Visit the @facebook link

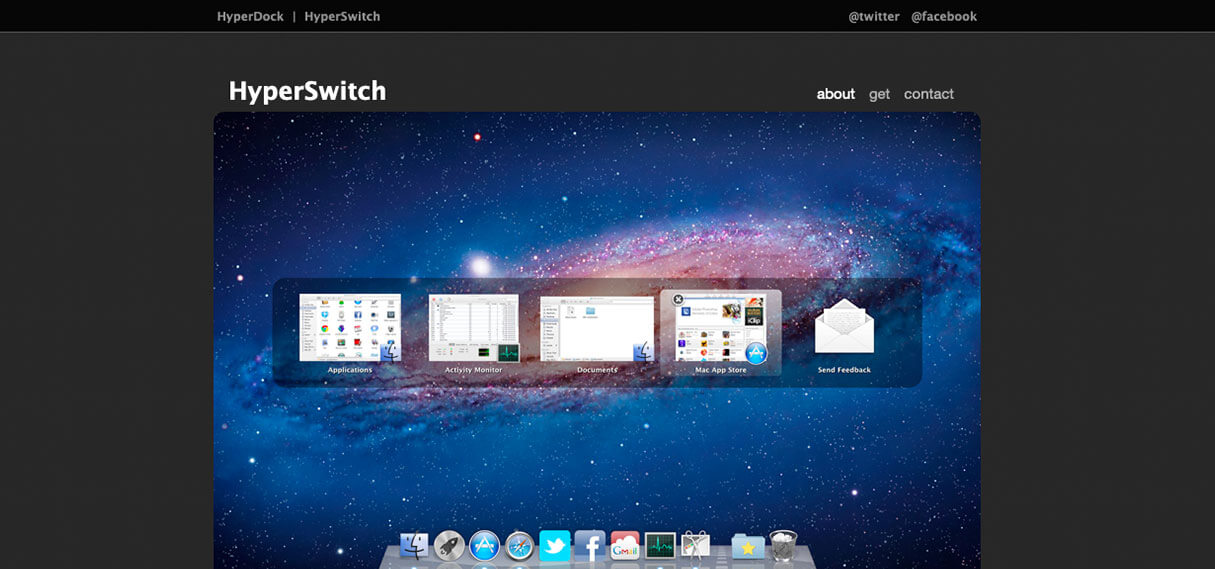(x=944, y=16)
